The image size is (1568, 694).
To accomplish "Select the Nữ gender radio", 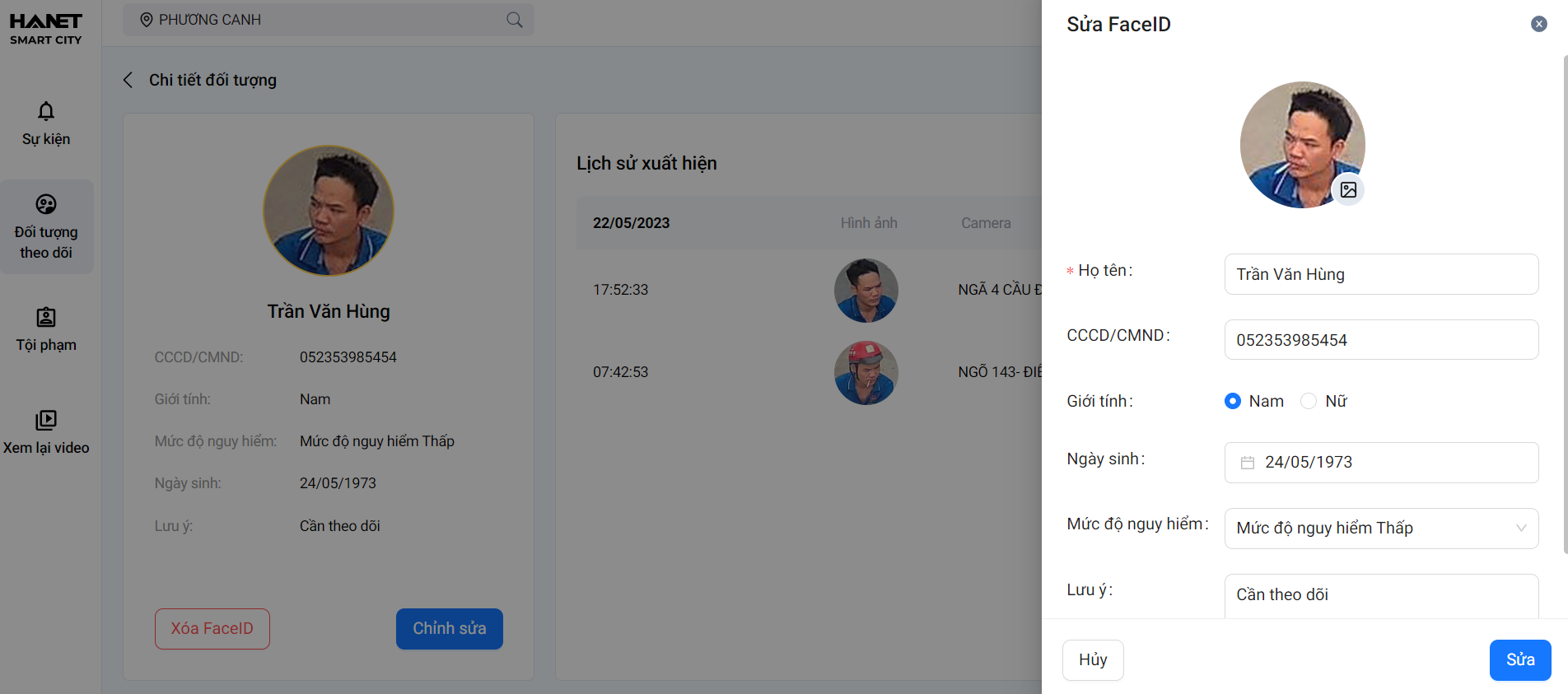I will 1308,401.
